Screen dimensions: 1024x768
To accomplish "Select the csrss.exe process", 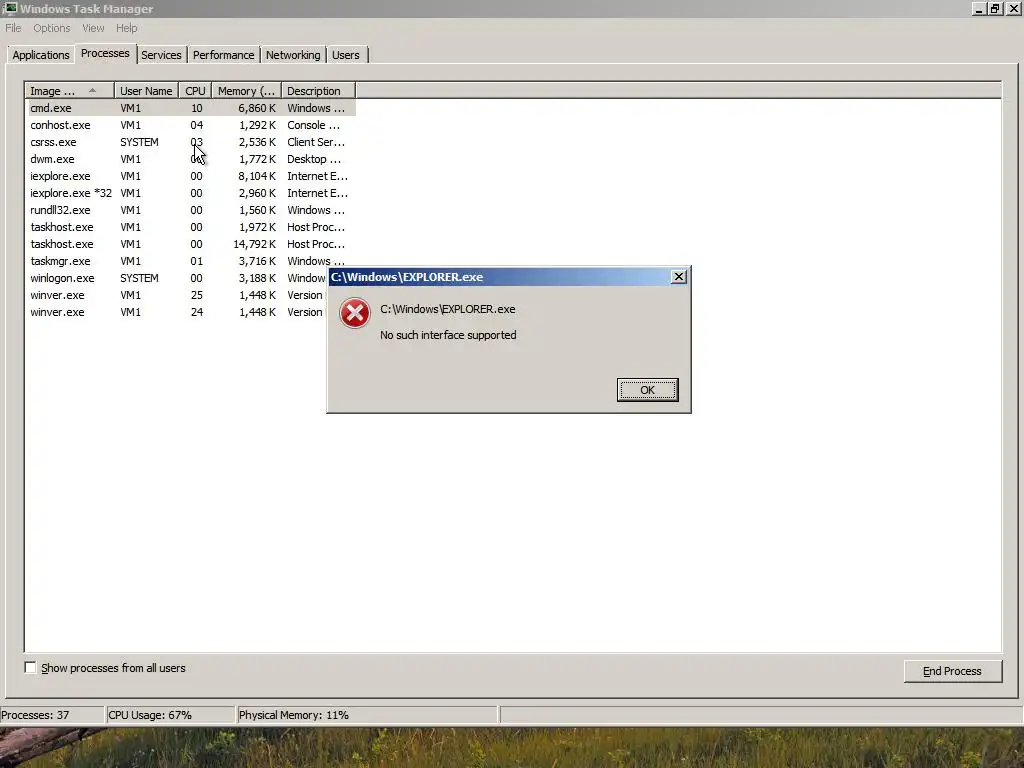I will tap(191, 142).
